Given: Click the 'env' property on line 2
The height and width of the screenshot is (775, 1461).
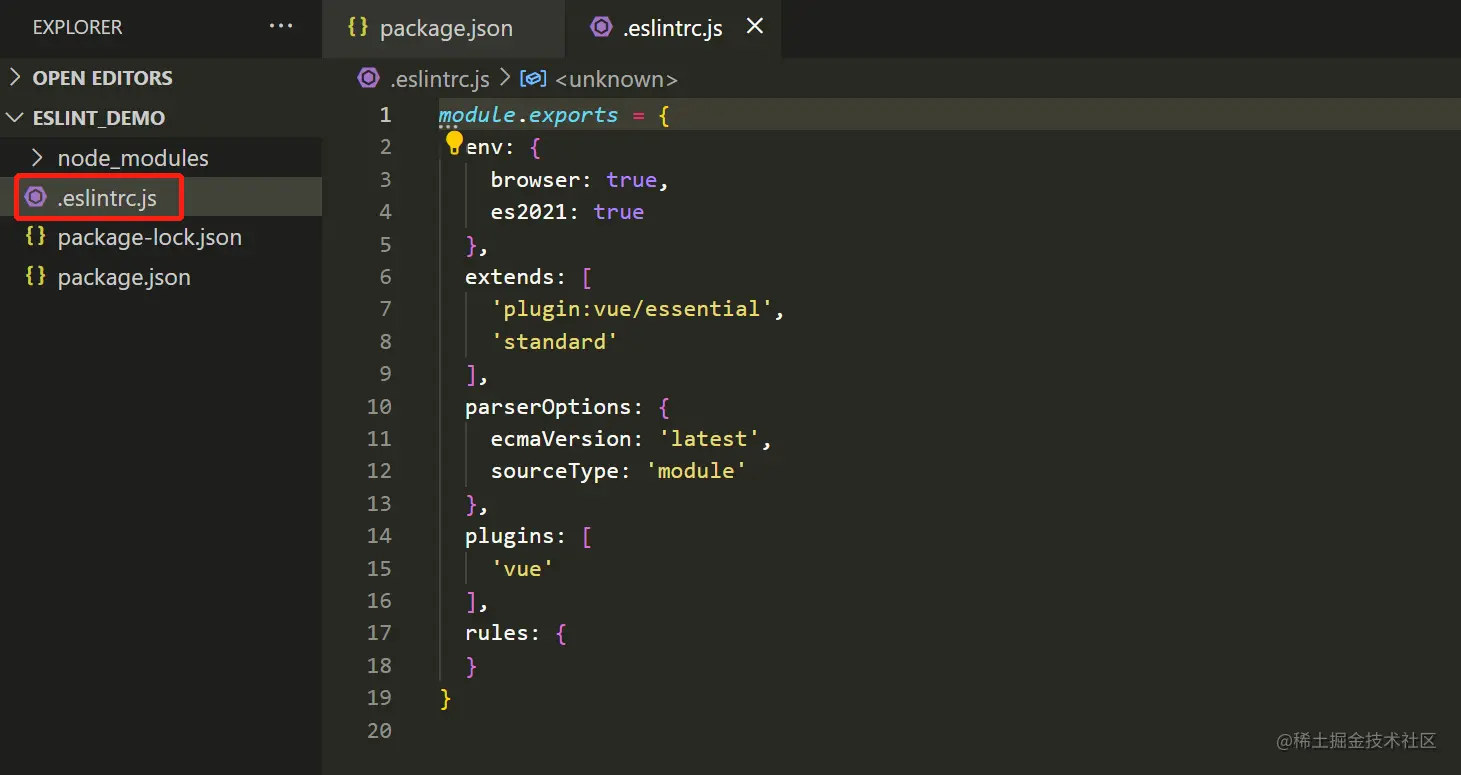Looking at the screenshot, I should click(x=485, y=148).
